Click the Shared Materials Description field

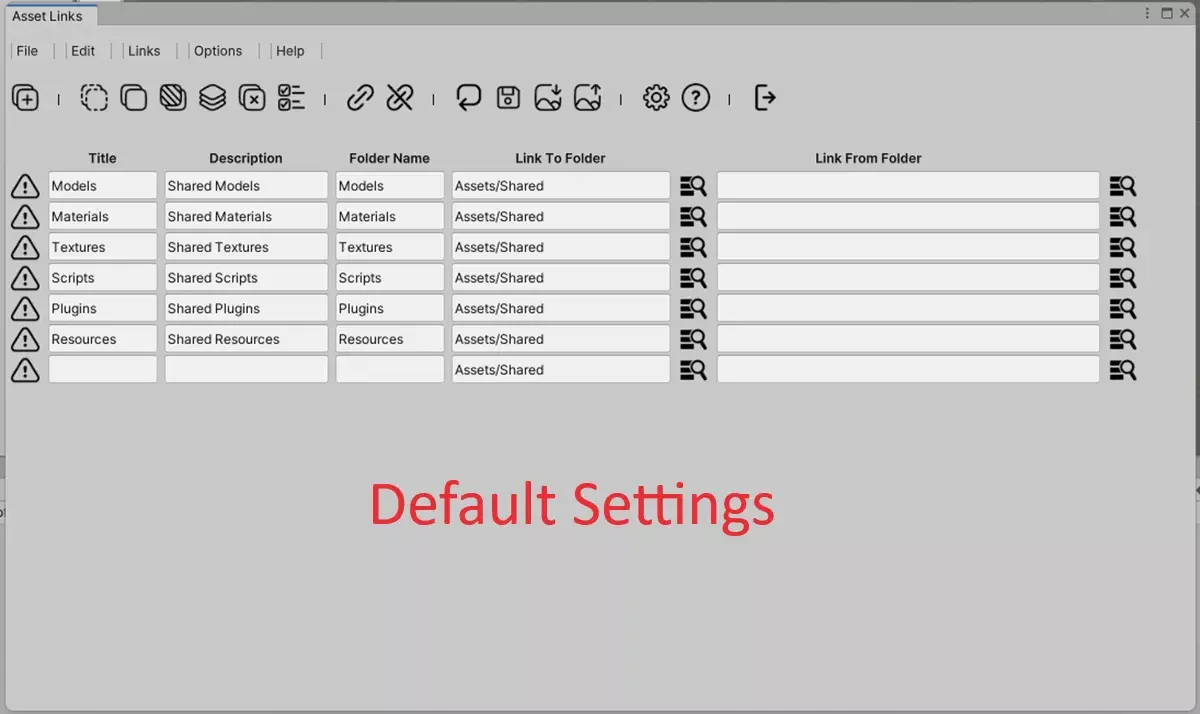point(246,217)
